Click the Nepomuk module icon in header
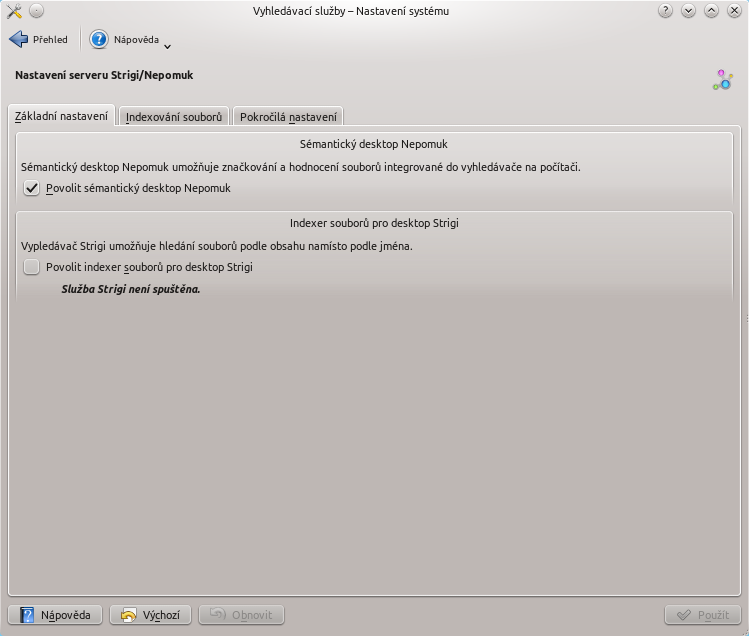Viewport: 749px width, 636px height. (x=723, y=80)
